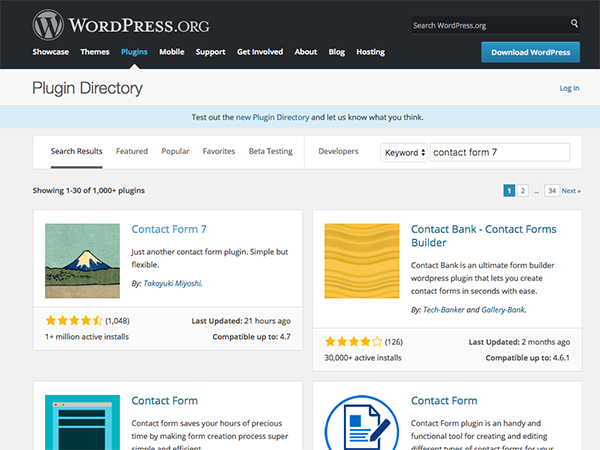Follow the new Plugin Directory link

(272, 117)
